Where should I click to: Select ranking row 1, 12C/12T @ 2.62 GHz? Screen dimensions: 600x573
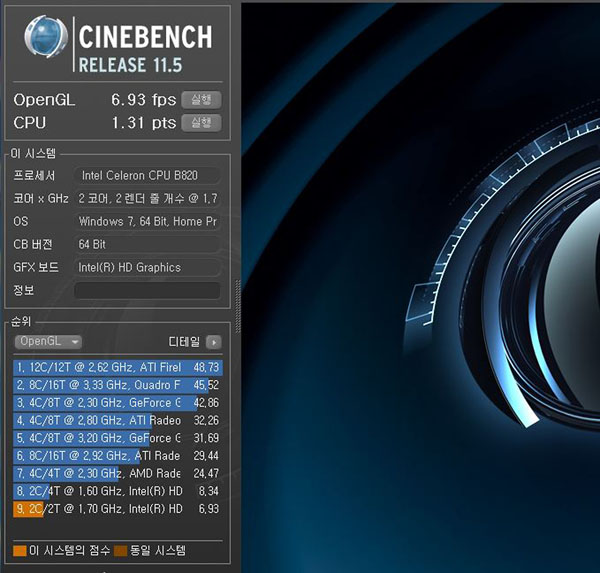click(118, 367)
